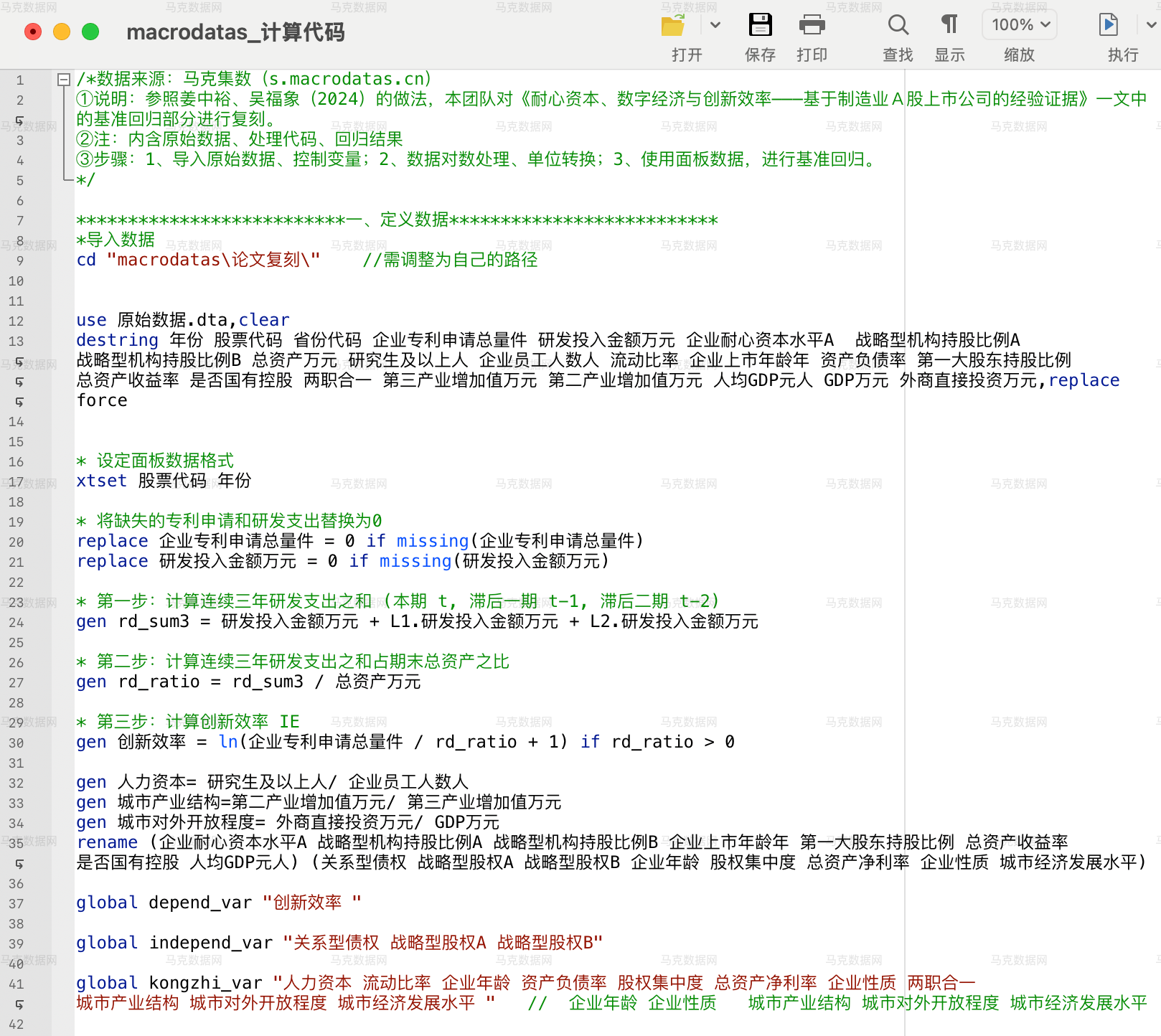Click the 'rename' command keyword
This screenshot has width=1161, height=1036.
[x=107, y=842]
